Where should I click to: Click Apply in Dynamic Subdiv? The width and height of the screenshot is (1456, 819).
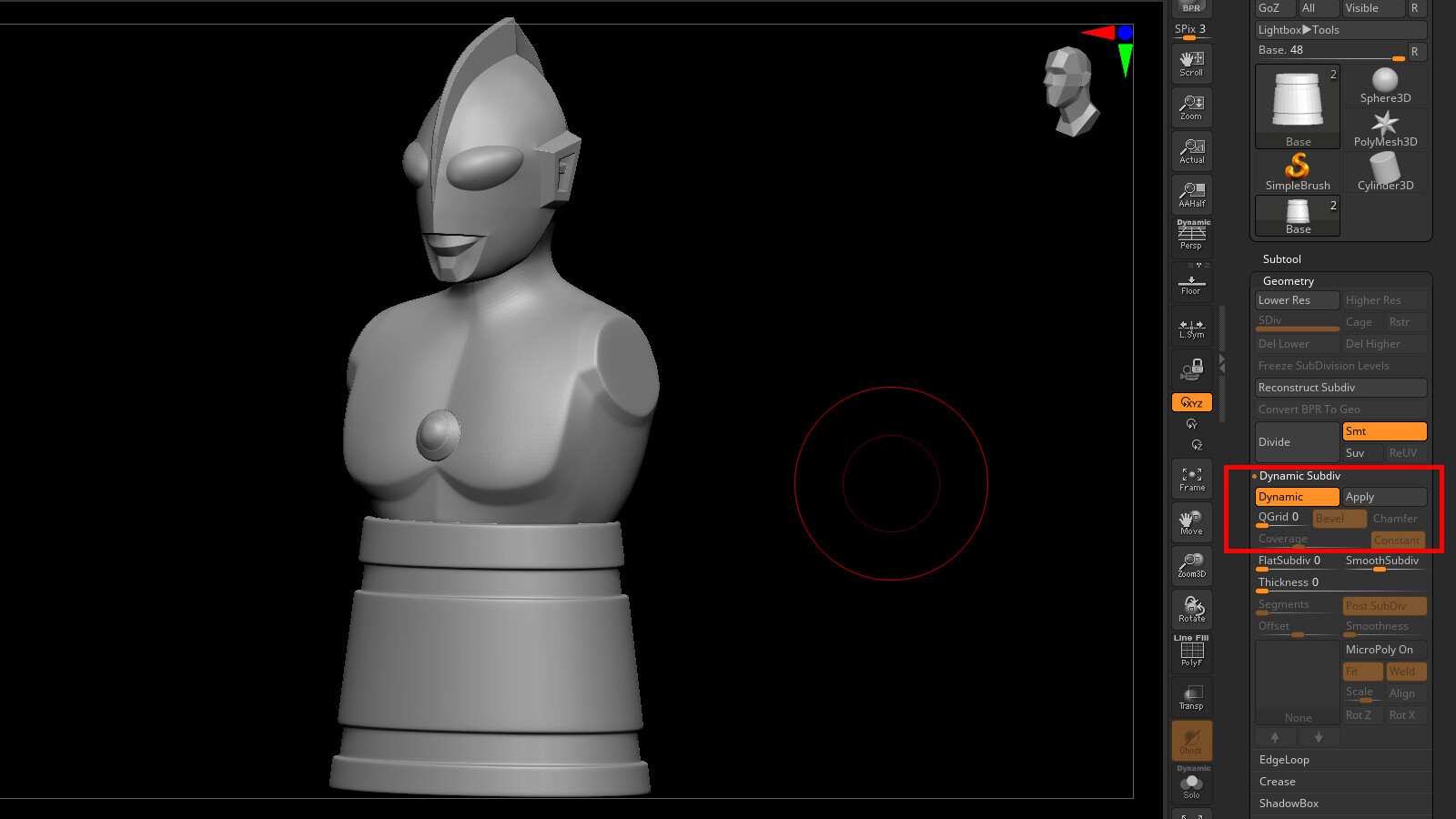pyautogui.click(x=1384, y=497)
